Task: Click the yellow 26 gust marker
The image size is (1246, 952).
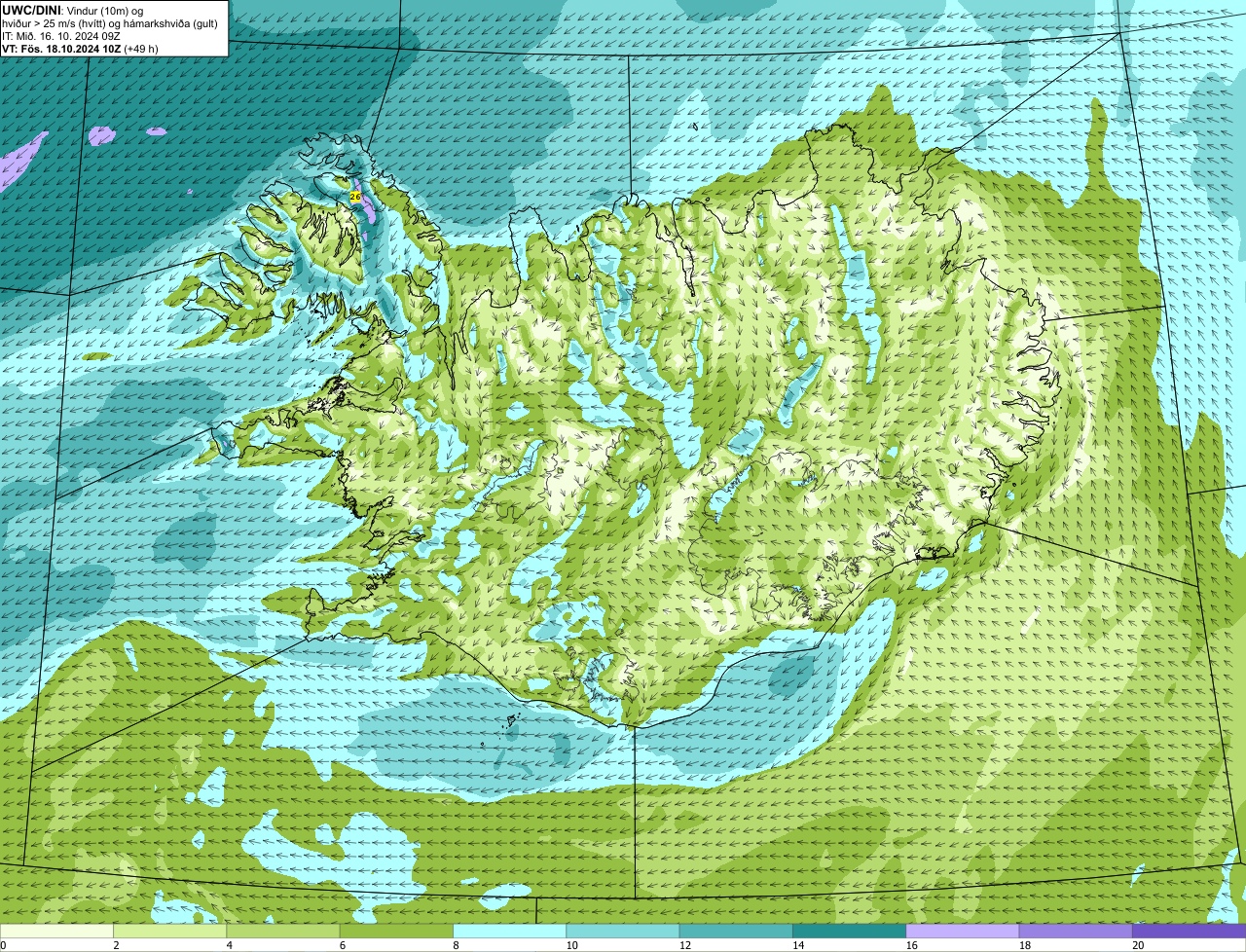Action: click(355, 197)
